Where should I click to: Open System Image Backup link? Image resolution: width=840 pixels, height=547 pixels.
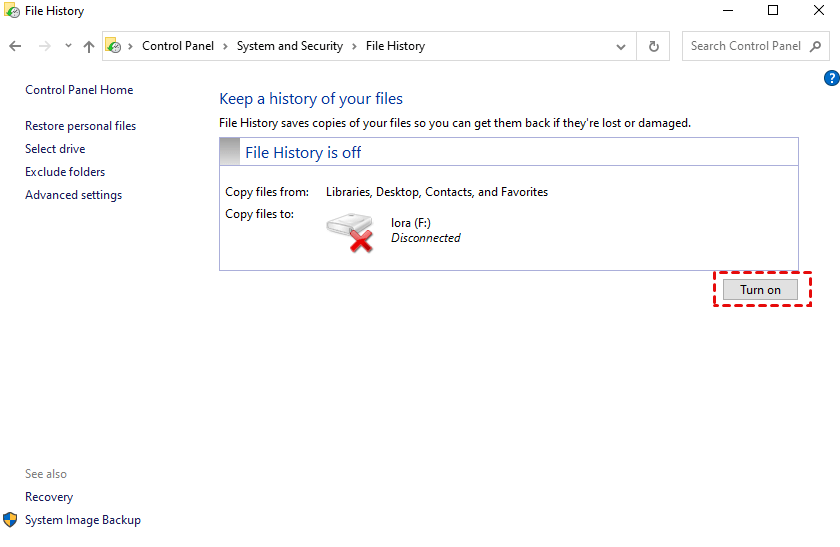pyautogui.click(x=82, y=520)
